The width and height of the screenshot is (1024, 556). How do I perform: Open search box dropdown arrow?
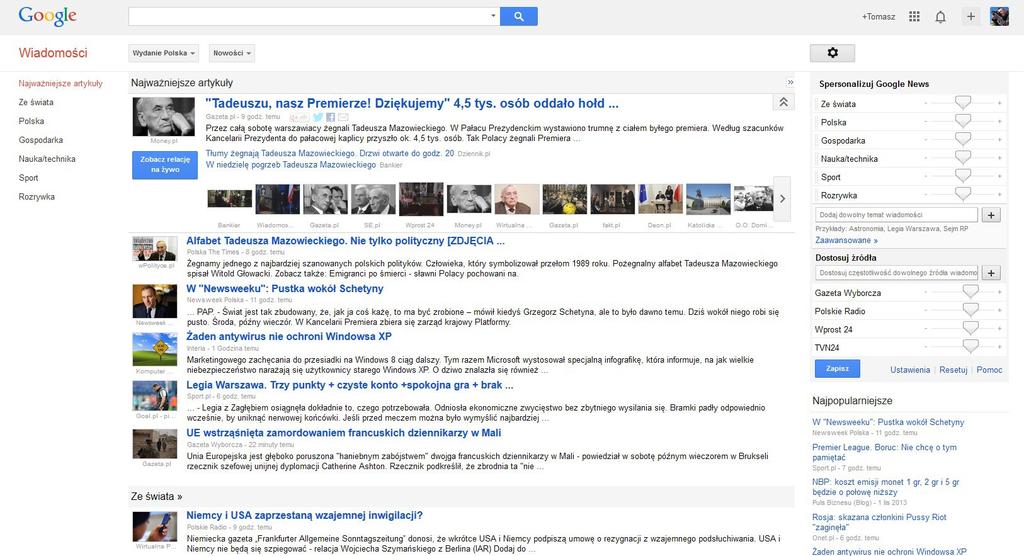pyautogui.click(x=493, y=16)
